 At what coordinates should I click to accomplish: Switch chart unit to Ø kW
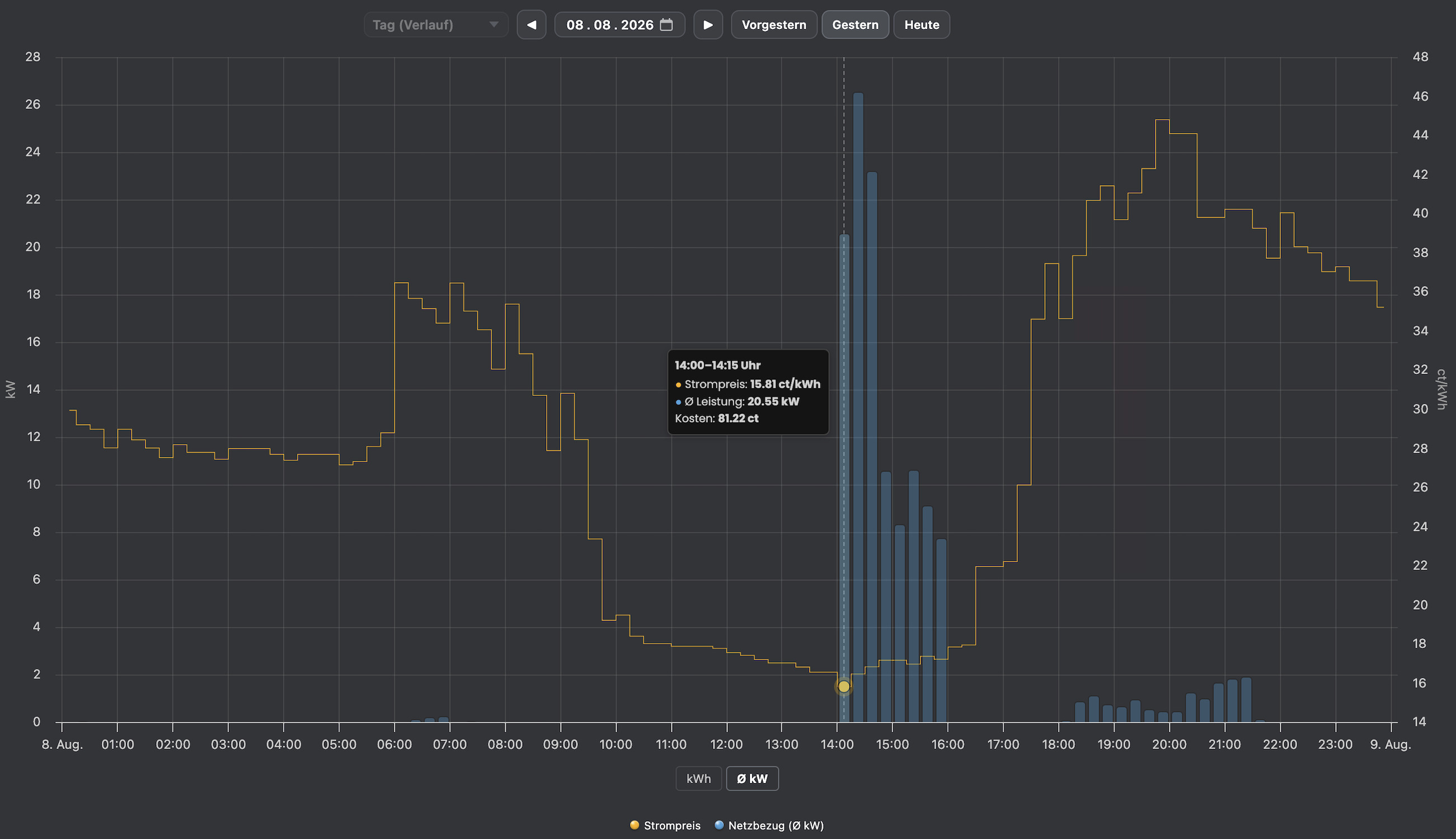click(752, 779)
